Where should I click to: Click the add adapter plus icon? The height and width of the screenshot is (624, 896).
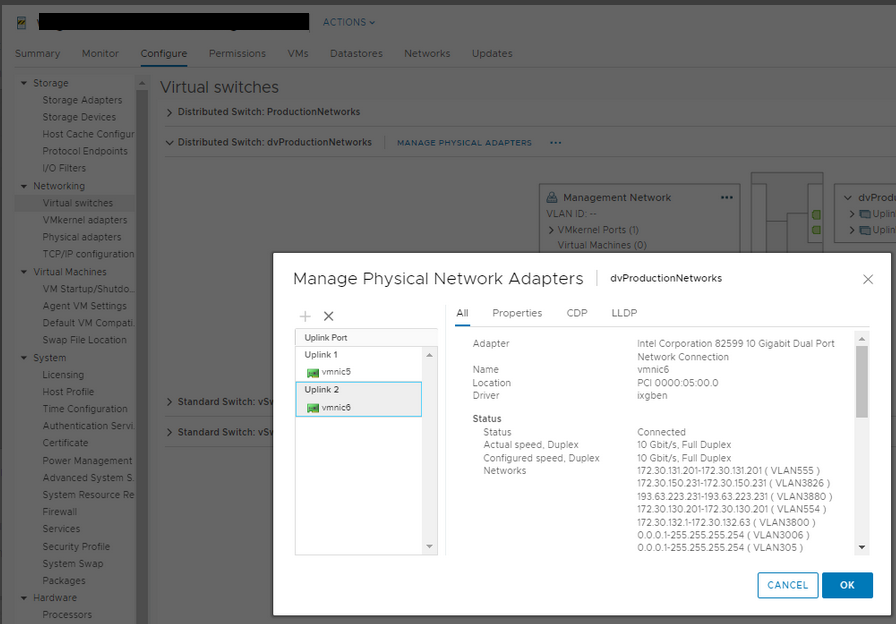pyautogui.click(x=305, y=316)
